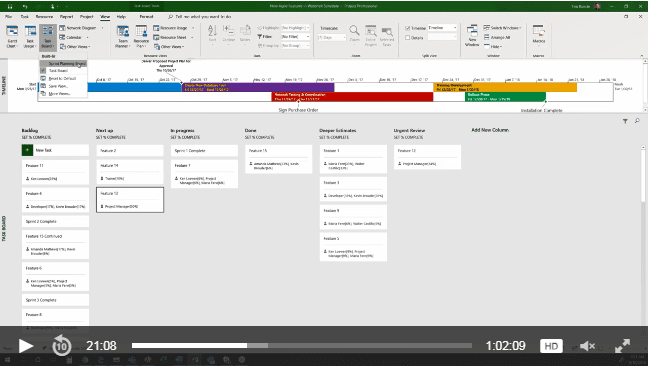Choose Reset to Default menu entry
The image size is (648, 366).
click(x=63, y=78)
